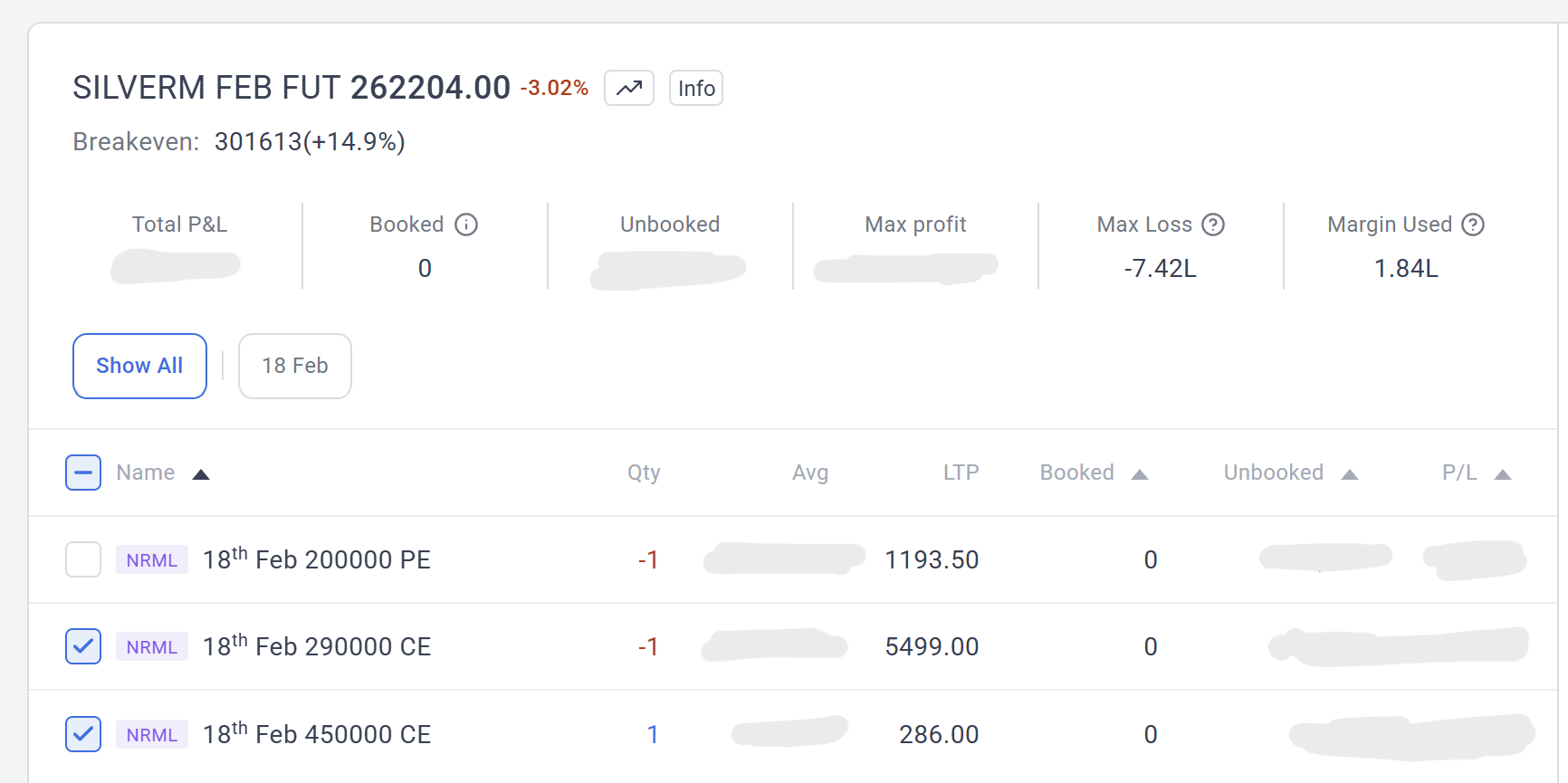This screenshot has height=783, width=1568.
Task: Sort by P/L column arrow
Action: point(1503,474)
